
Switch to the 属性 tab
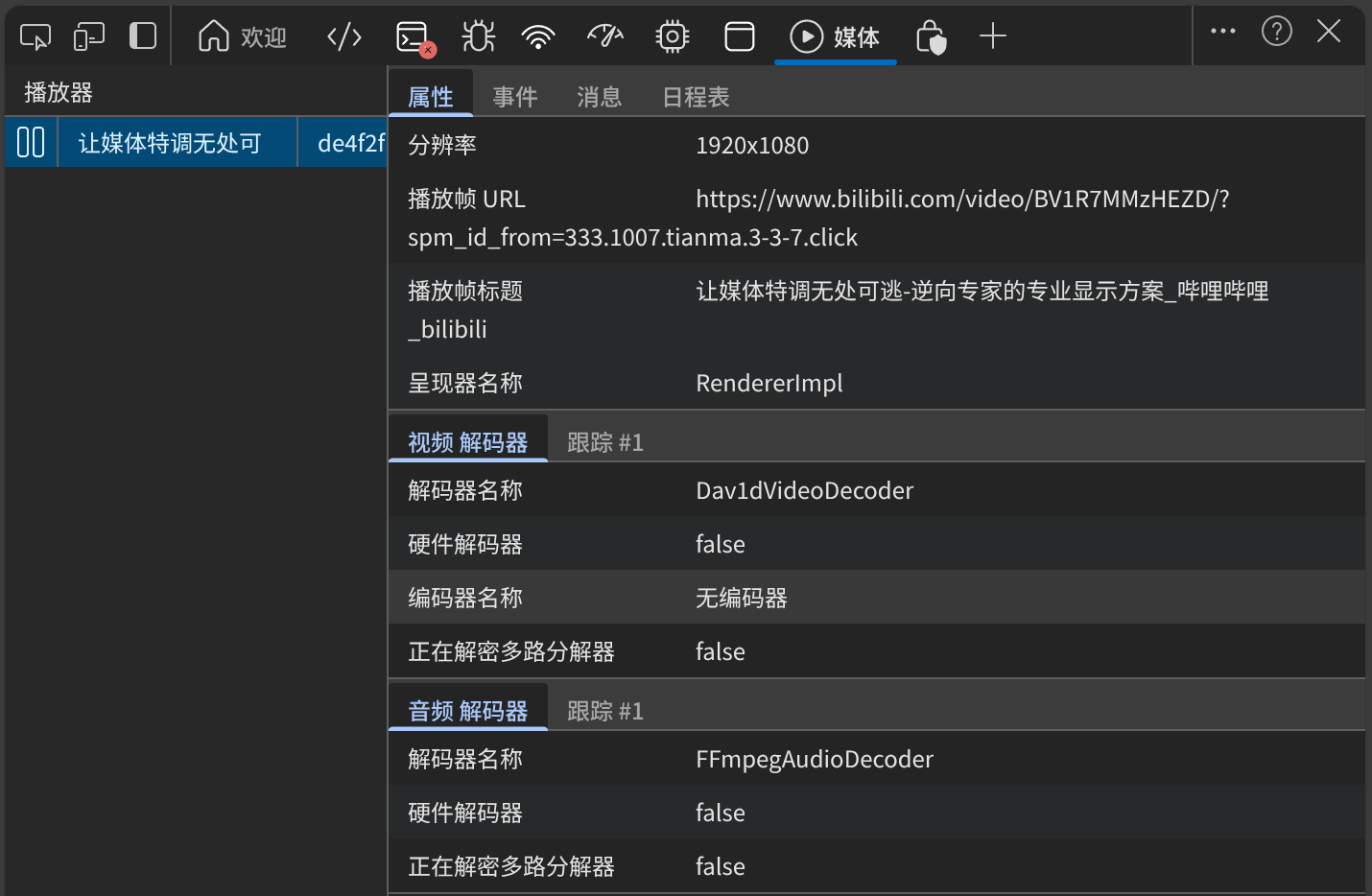(431, 96)
